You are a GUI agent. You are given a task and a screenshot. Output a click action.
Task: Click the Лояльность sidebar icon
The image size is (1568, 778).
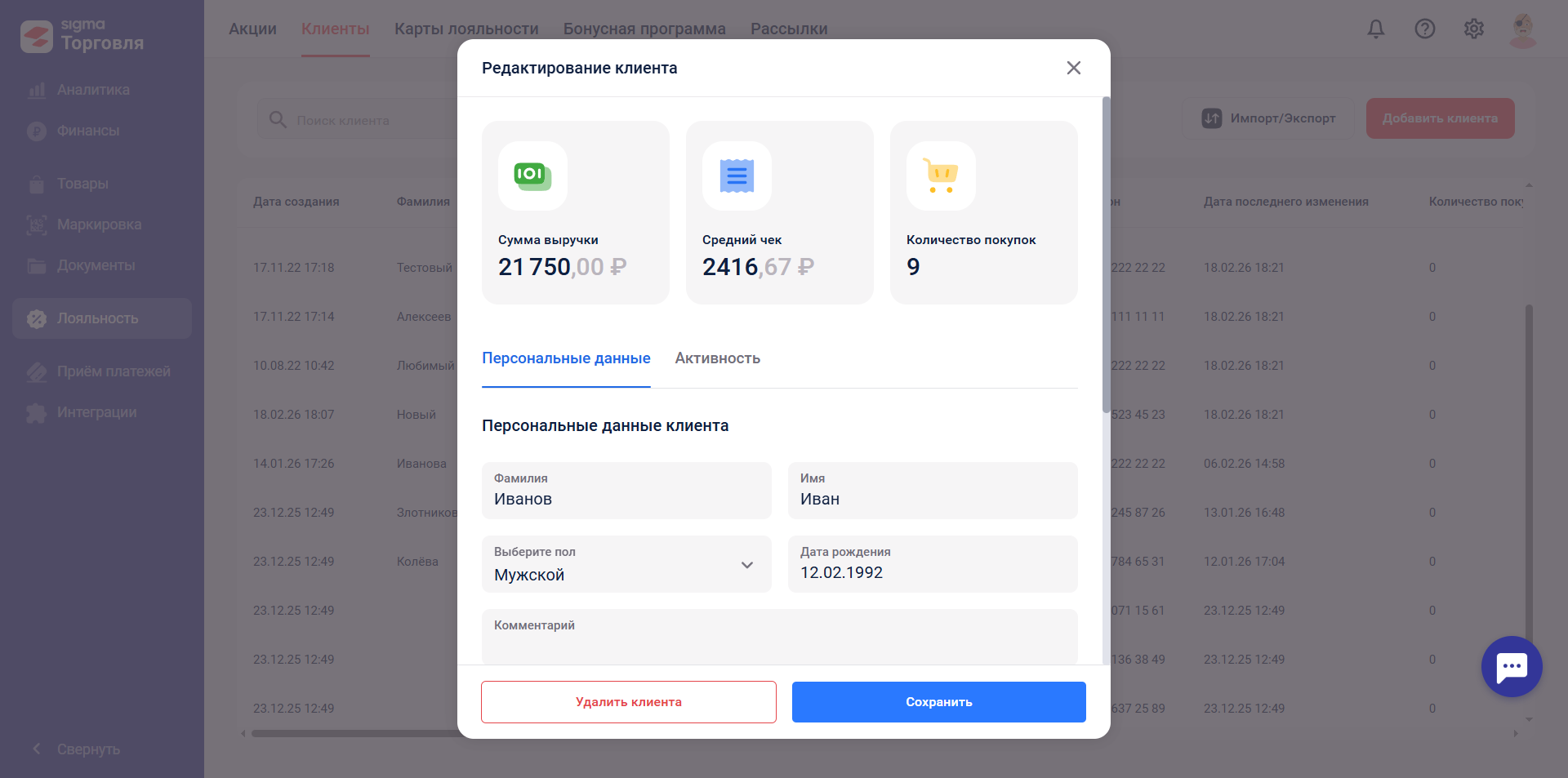click(x=37, y=318)
